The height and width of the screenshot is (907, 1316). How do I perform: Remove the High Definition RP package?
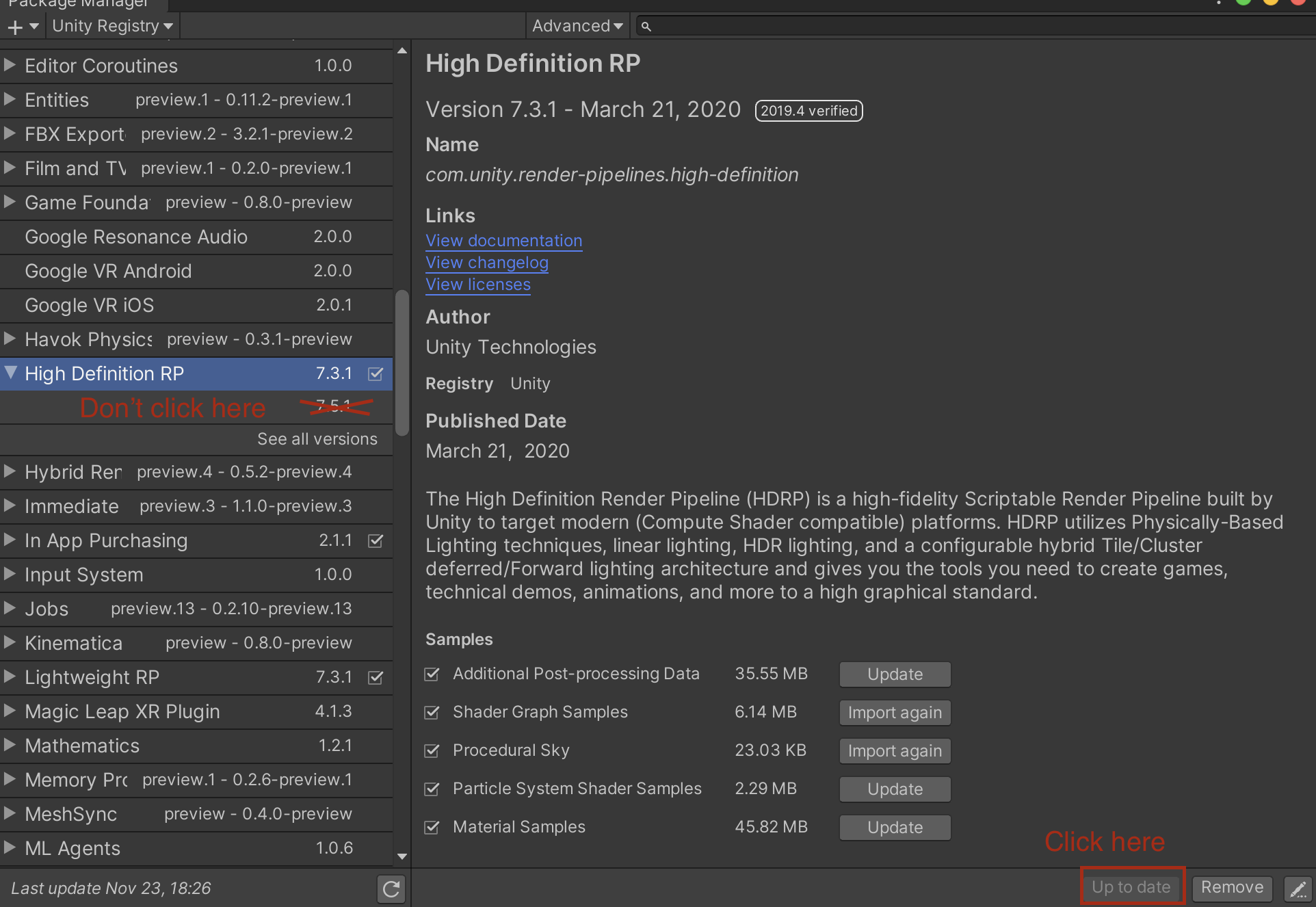click(x=1232, y=887)
